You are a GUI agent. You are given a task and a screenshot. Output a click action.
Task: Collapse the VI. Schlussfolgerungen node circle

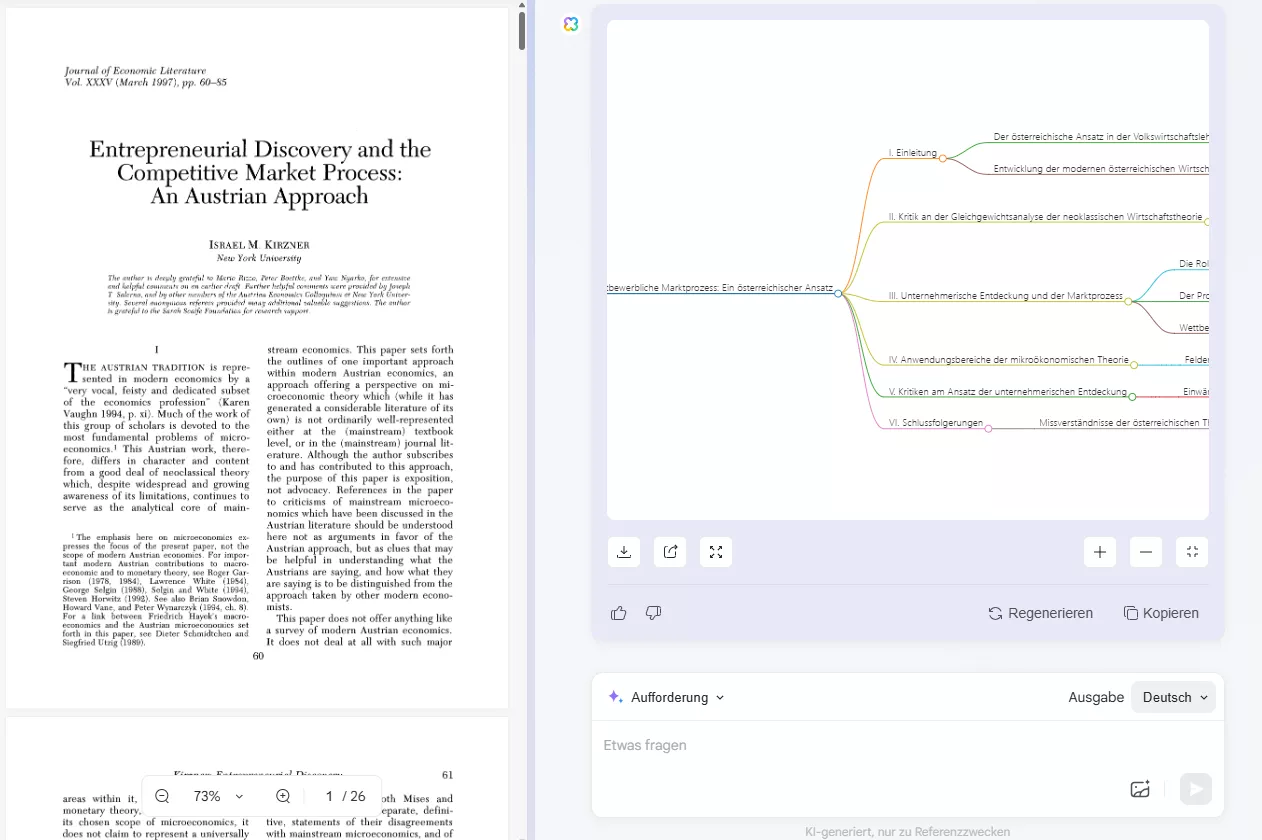[x=988, y=428]
